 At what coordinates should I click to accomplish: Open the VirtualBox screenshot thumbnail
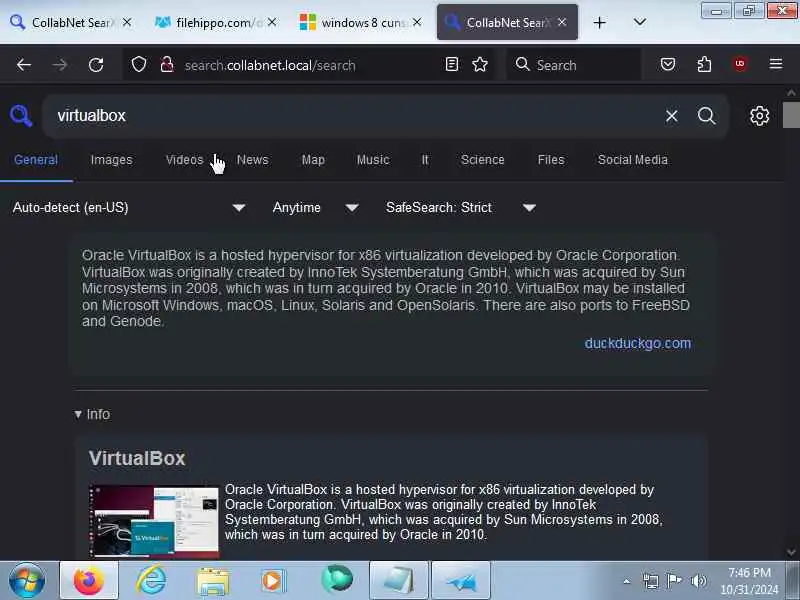[x=154, y=521]
